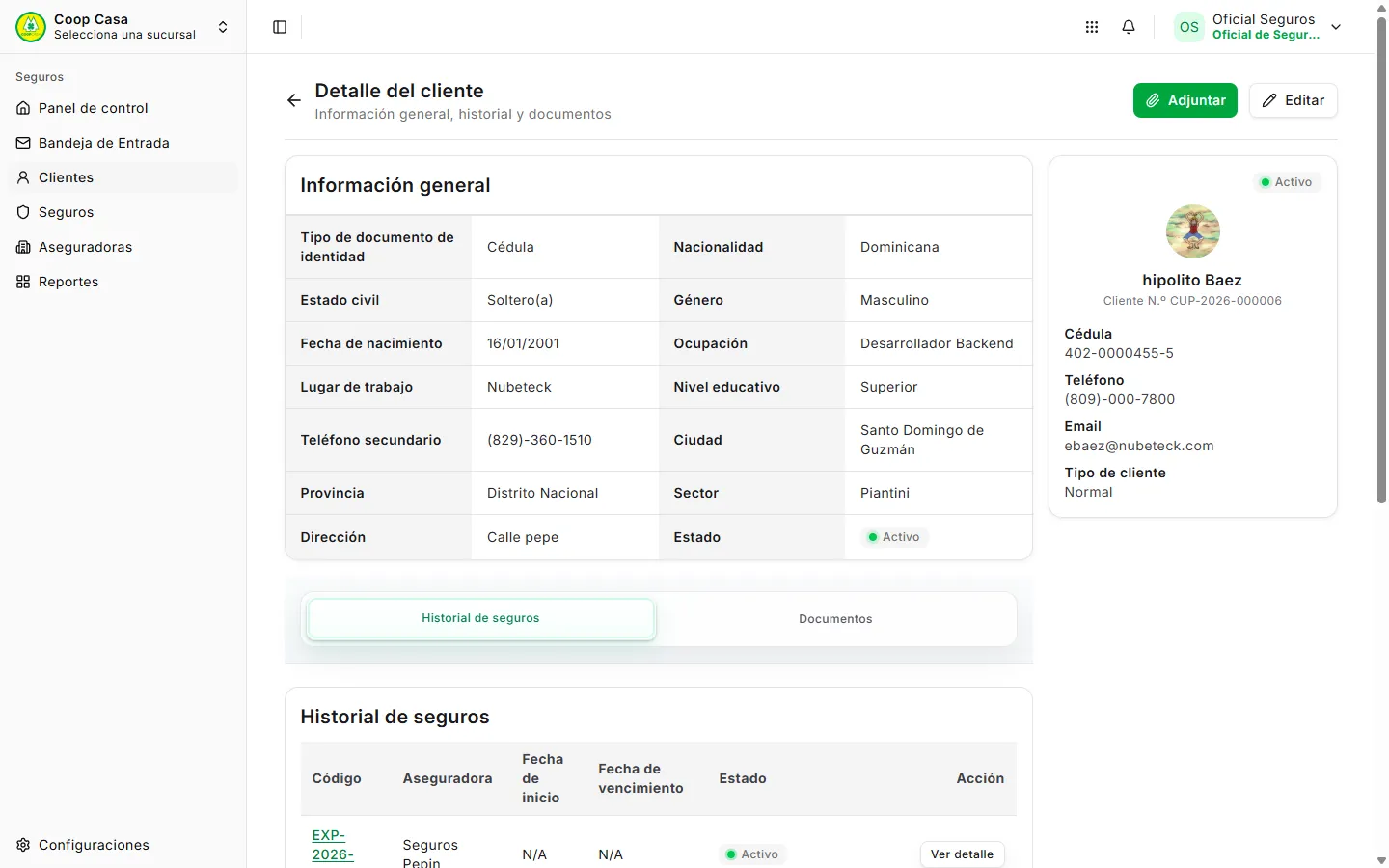The width and height of the screenshot is (1389, 868).
Task: Click the sector value Piantini
Action: [885, 493]
